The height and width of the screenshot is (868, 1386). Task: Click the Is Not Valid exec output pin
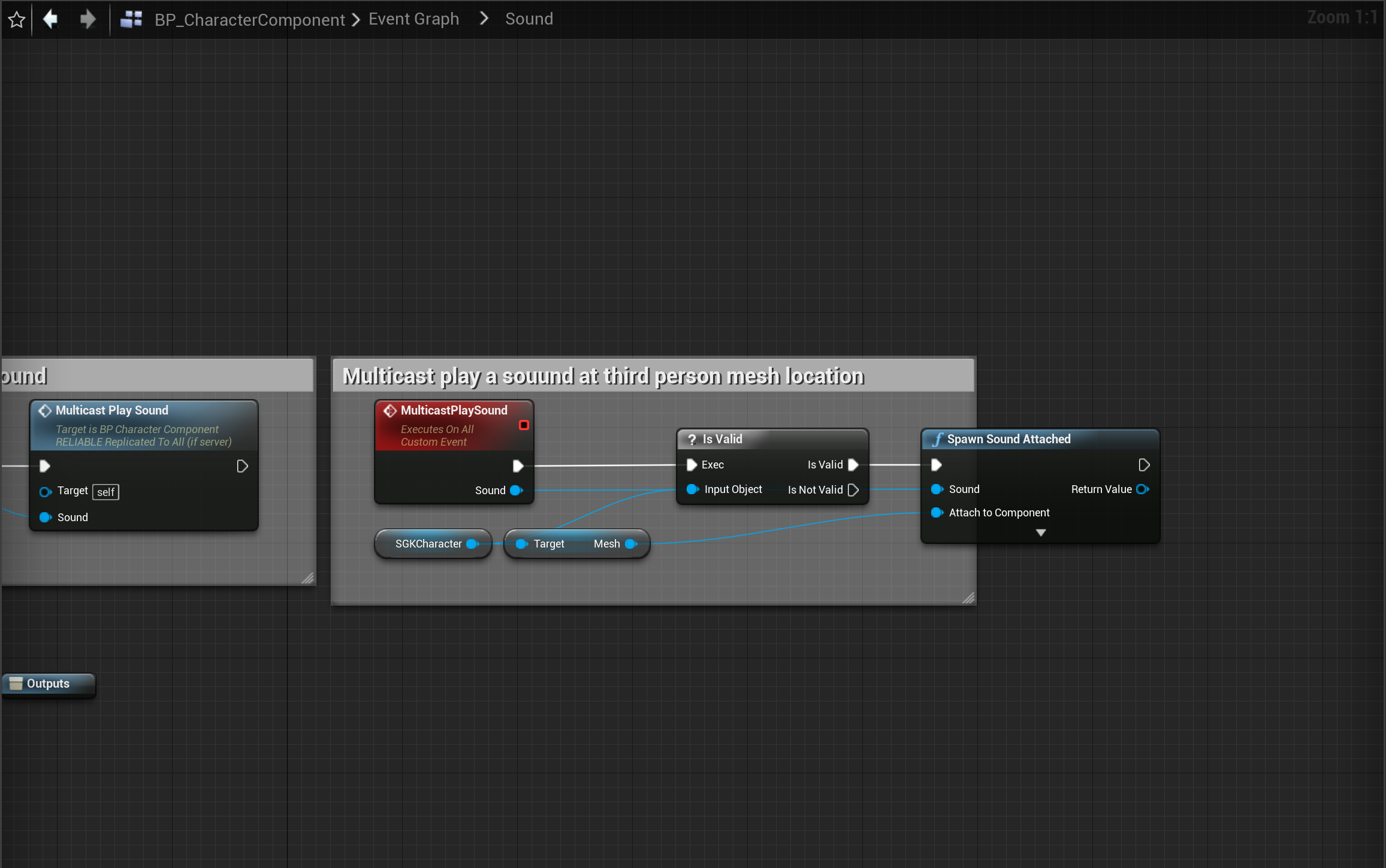[x=853, y=490]
